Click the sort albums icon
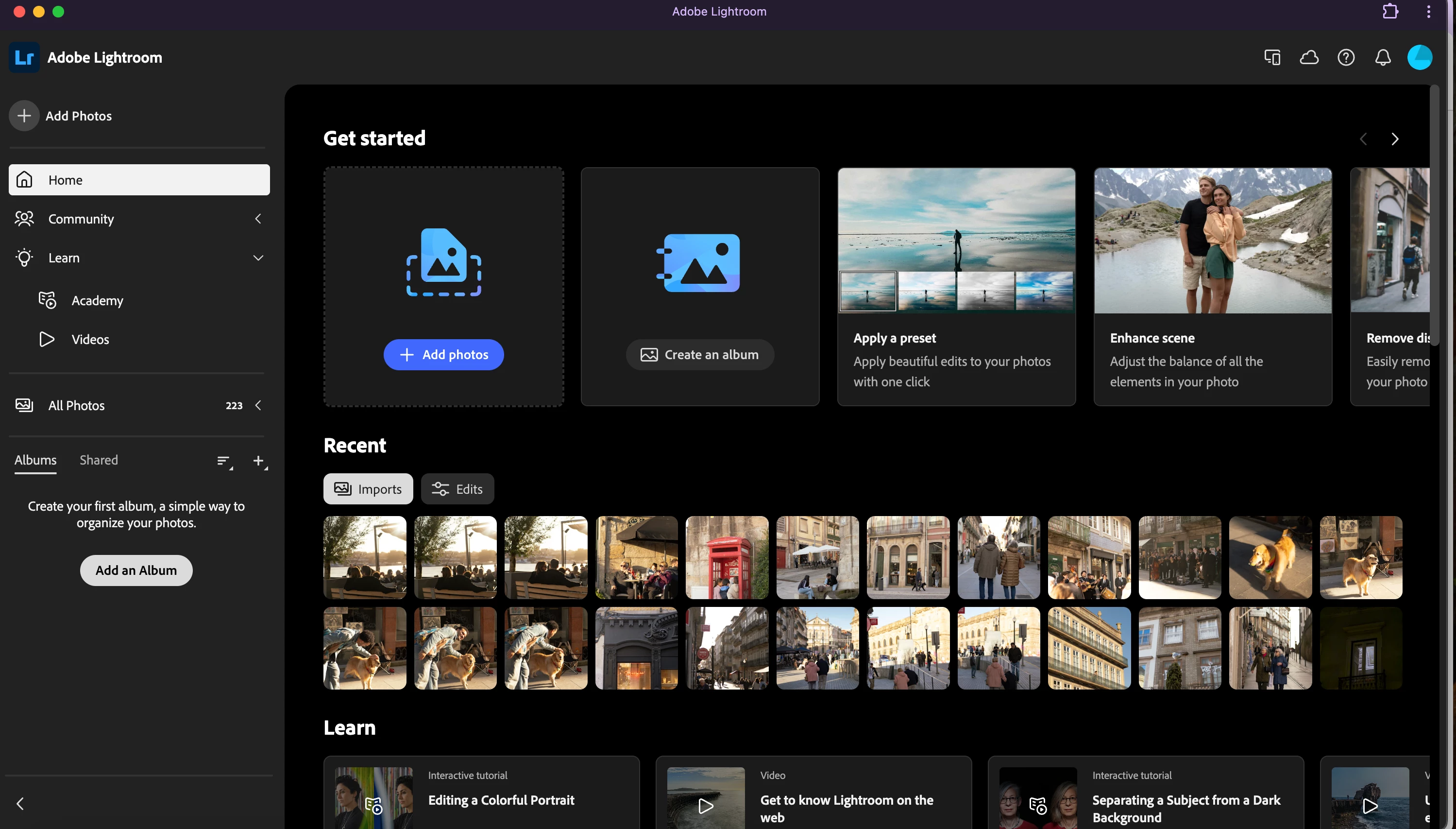Viewport: 1456px width, 829px height. click(x=224, y=461)
